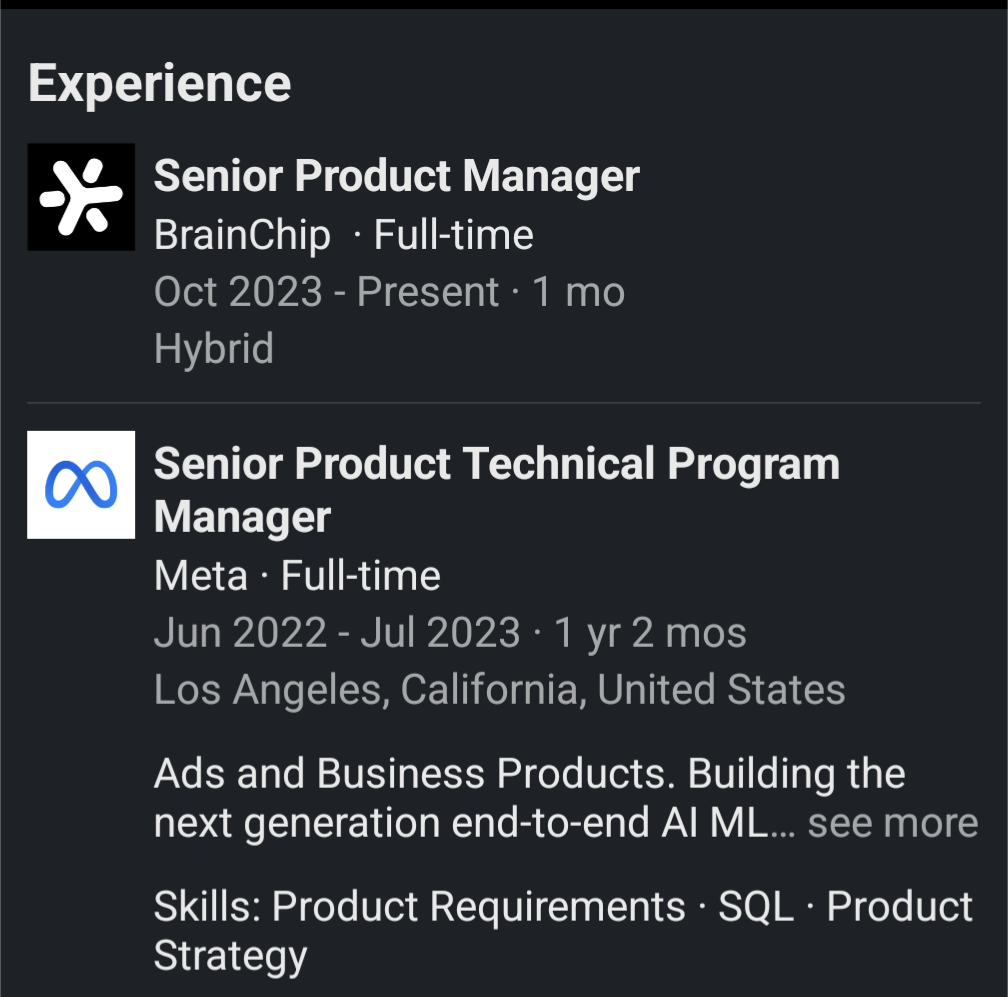
Task: Select the Meta · Full-time company line
Action: coord(297,575)
